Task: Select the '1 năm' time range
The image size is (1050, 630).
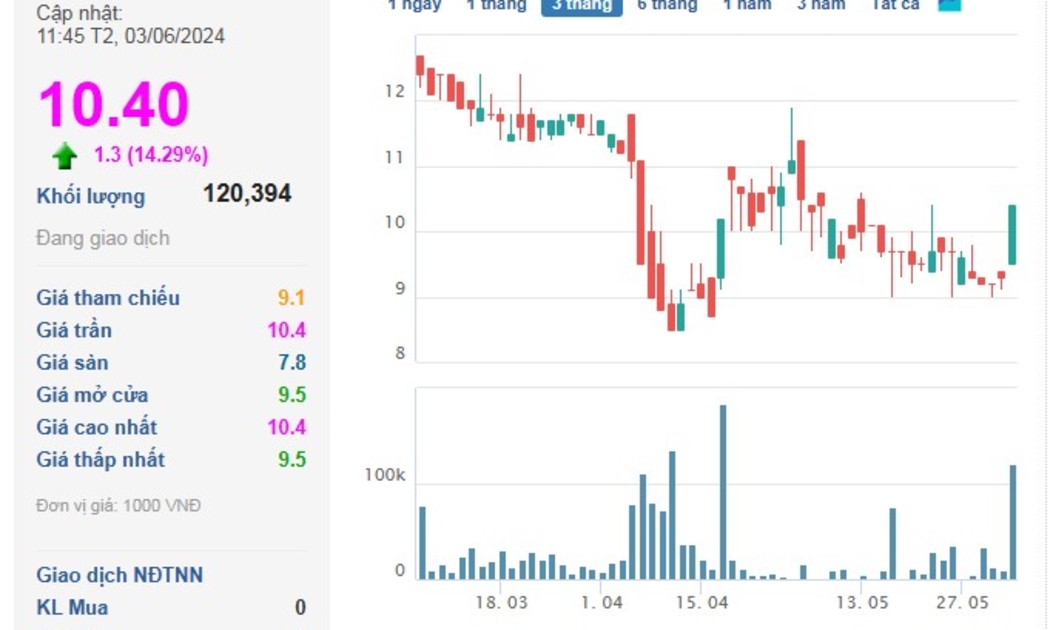Action: [x=747, y=5]
